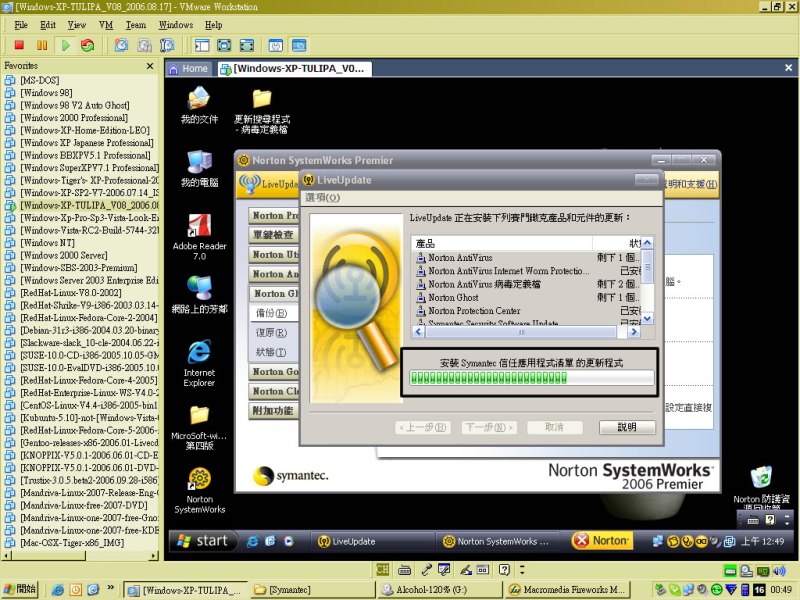Click the green Power On toolbar icon

point(65,45)
